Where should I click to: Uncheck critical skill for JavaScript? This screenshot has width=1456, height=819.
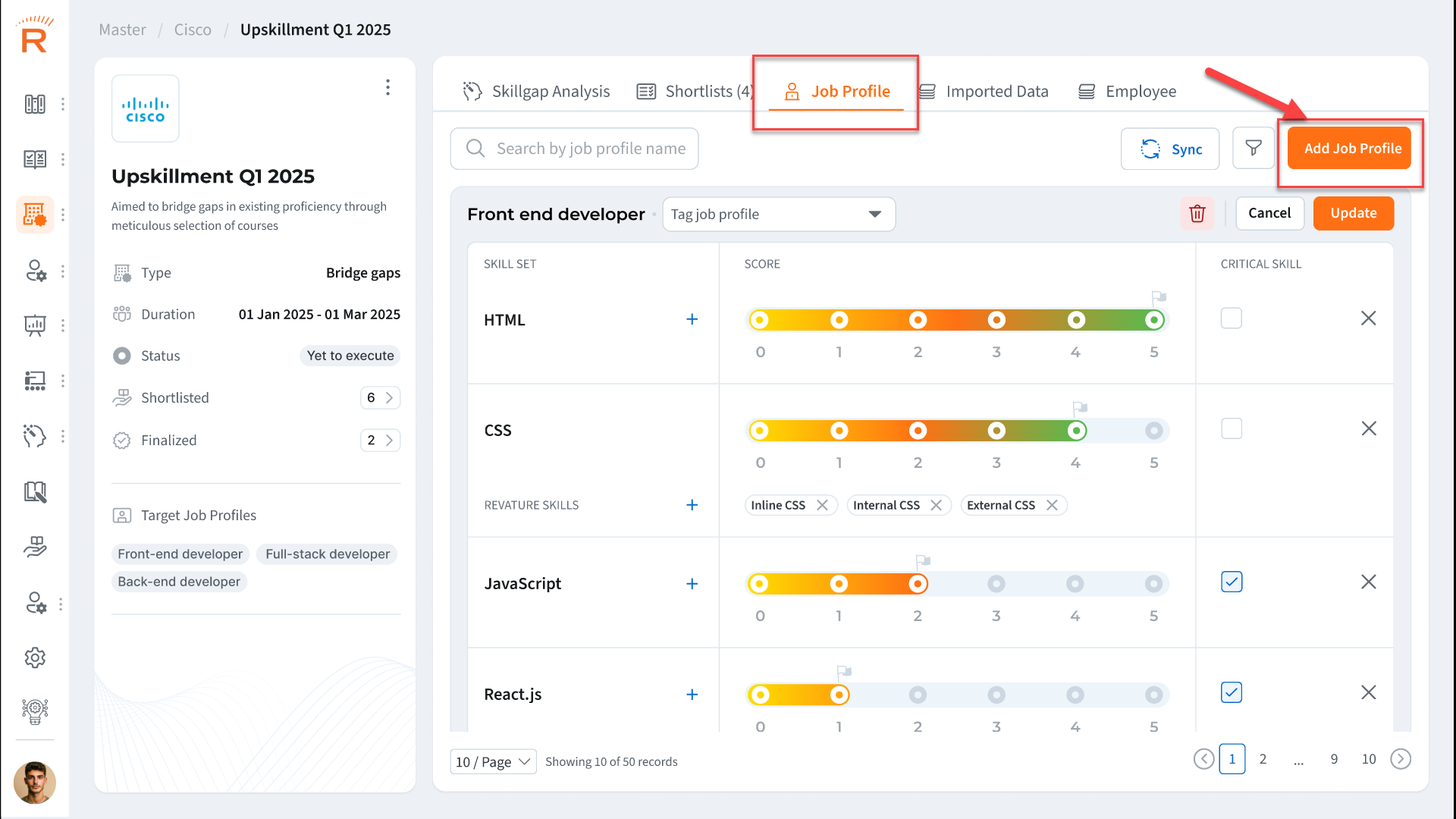pos(1231,582)
